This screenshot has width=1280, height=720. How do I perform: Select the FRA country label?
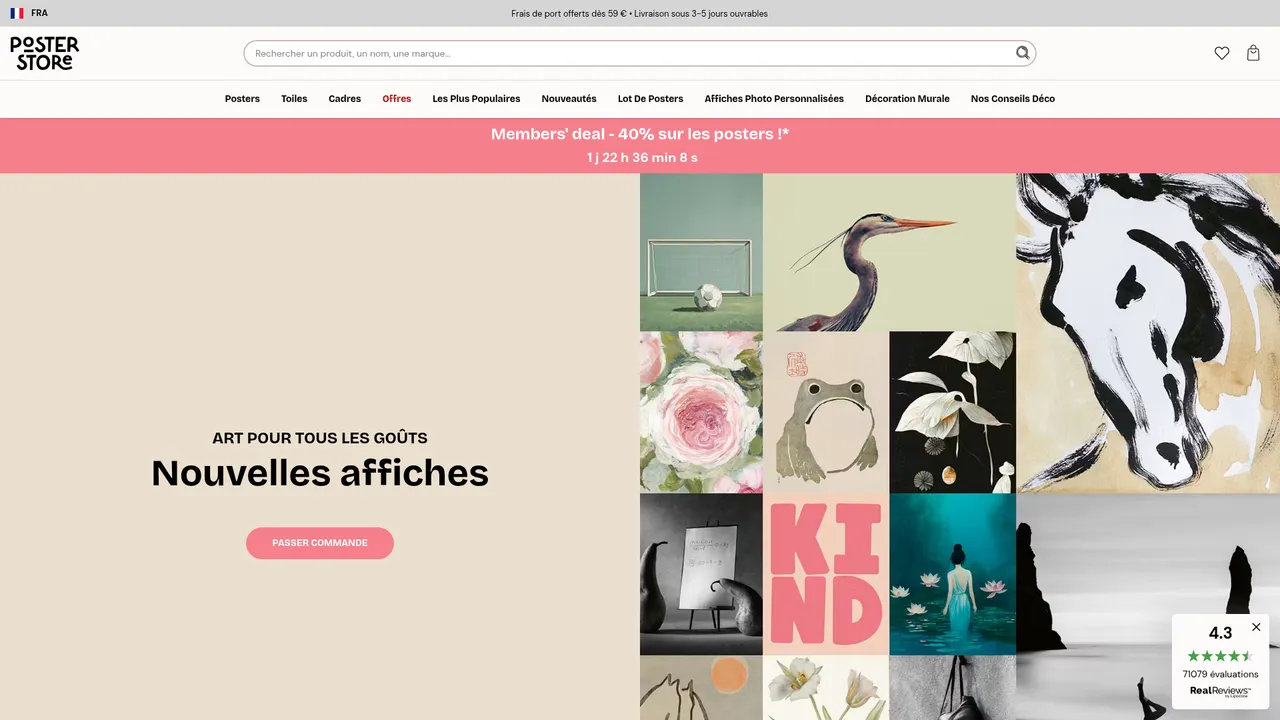39,14
